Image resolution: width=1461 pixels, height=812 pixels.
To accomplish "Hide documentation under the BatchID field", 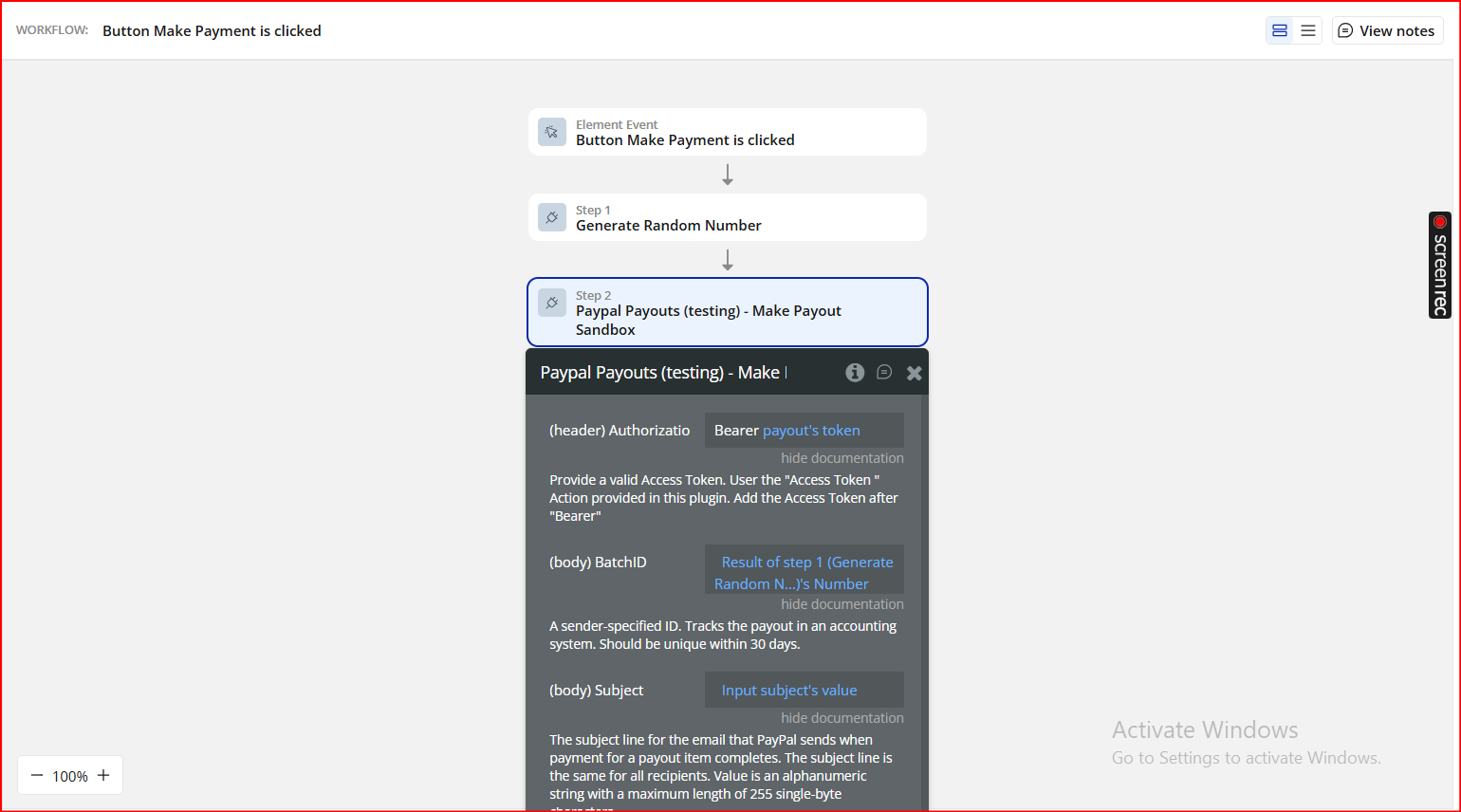I will tap(842, 604).
